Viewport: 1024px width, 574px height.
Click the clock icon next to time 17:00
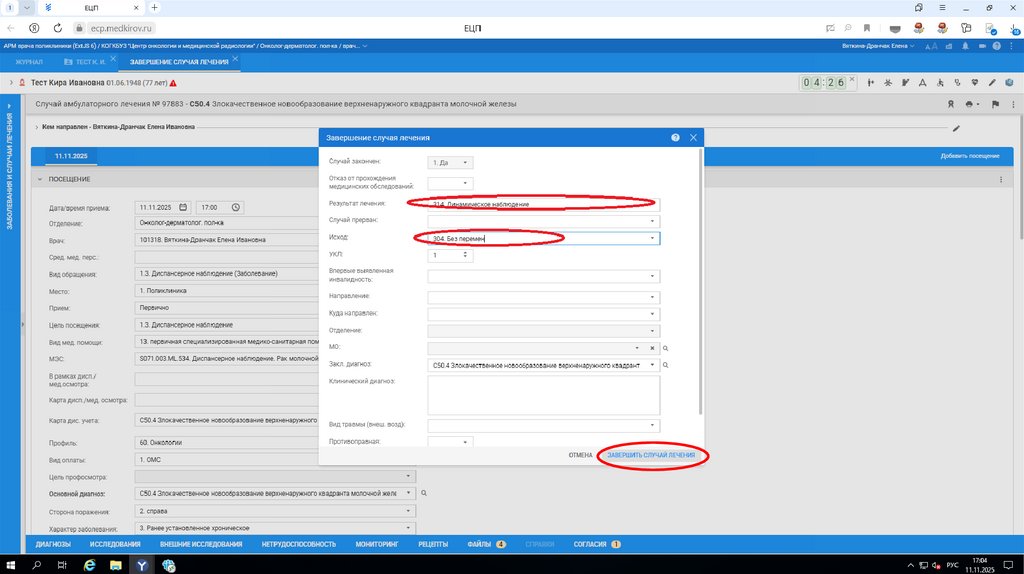pyautogui.click(x=237, y=208)
